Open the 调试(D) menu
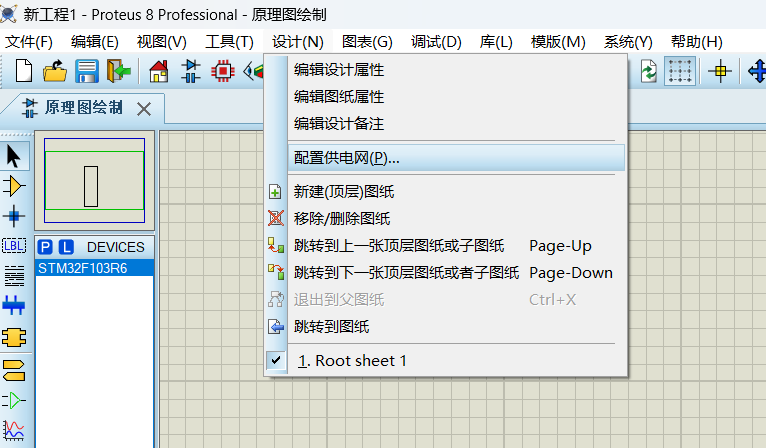Image resolution: width=766 pixels, height=448 pixels. (436, 42)
